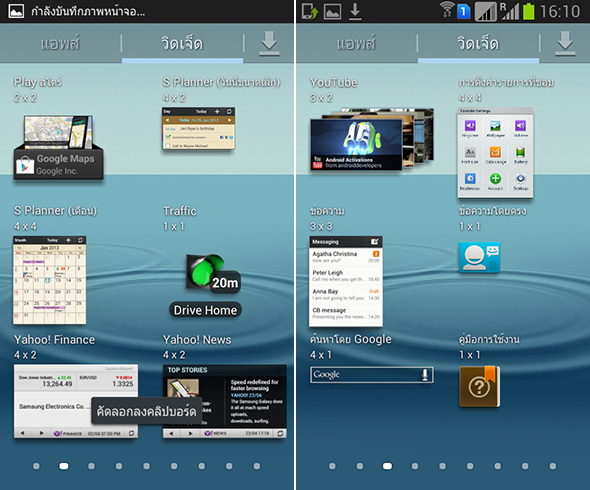The image size is (590, 490).
Task: Select the Messaging 3x3 widget preview
Action: tap(346, 281)
